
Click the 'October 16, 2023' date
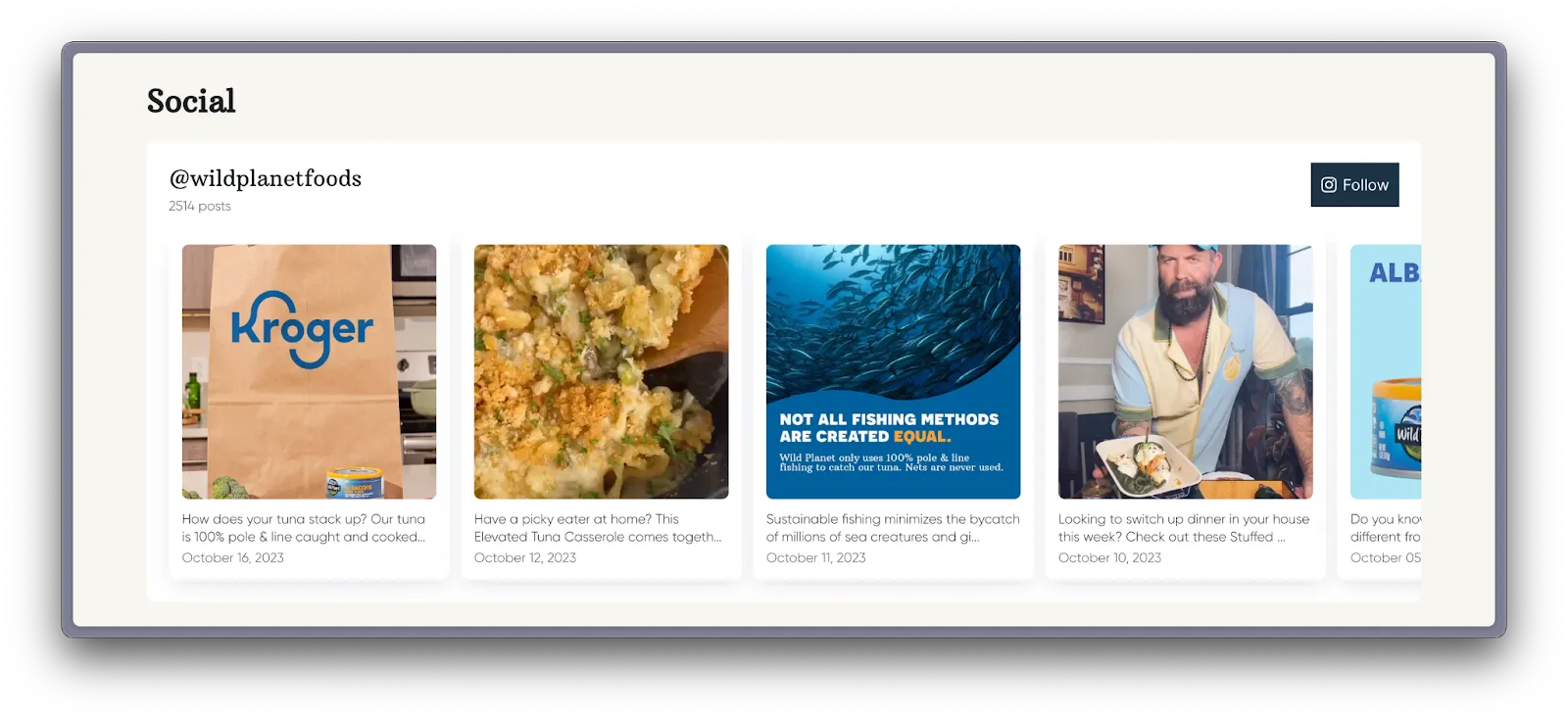[233, 557]
